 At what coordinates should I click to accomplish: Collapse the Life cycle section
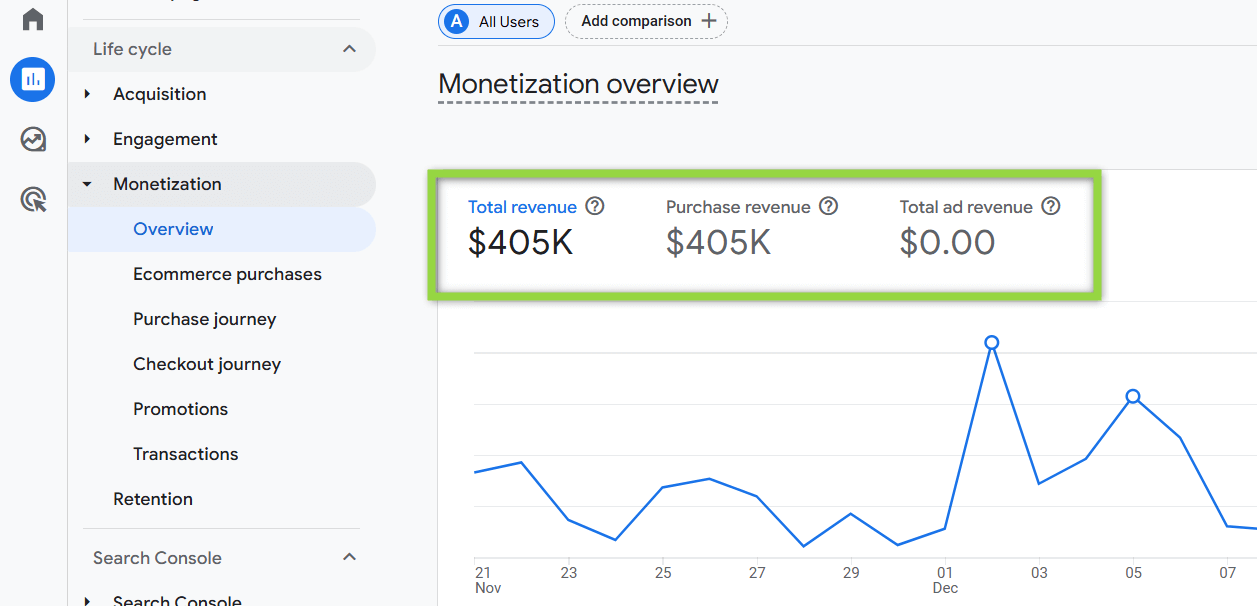coord(349,48)
